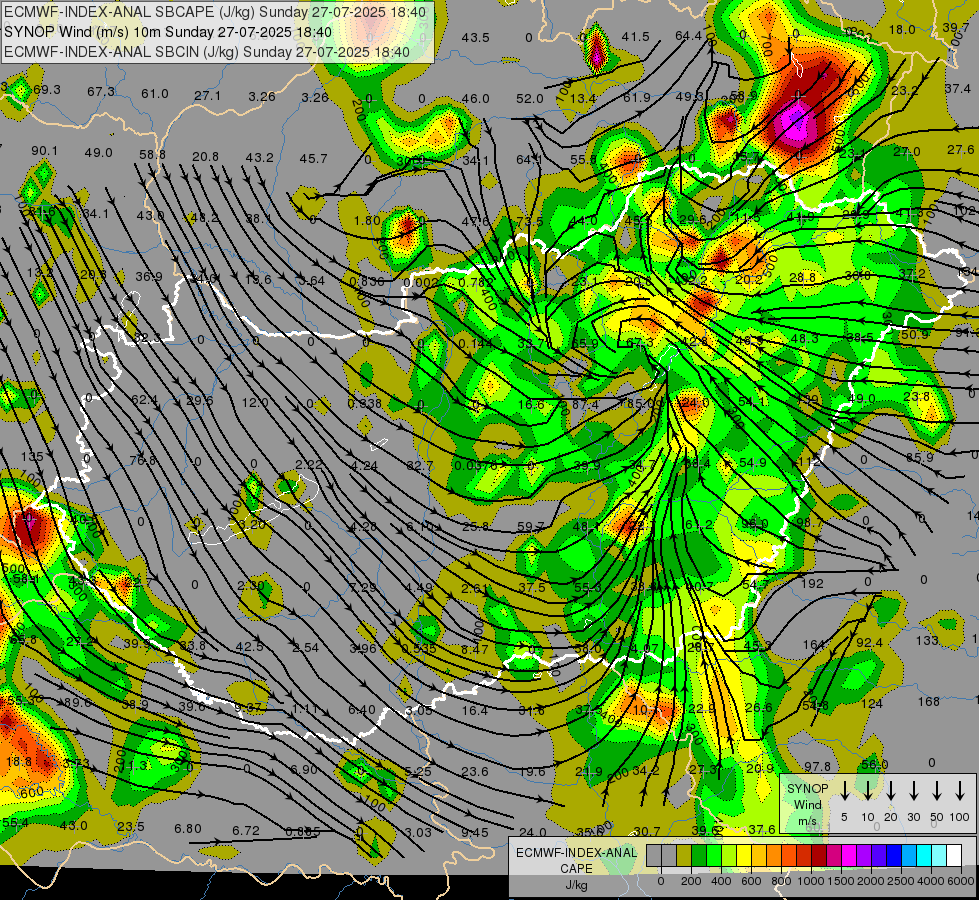Click the map value 52.0

529,99
